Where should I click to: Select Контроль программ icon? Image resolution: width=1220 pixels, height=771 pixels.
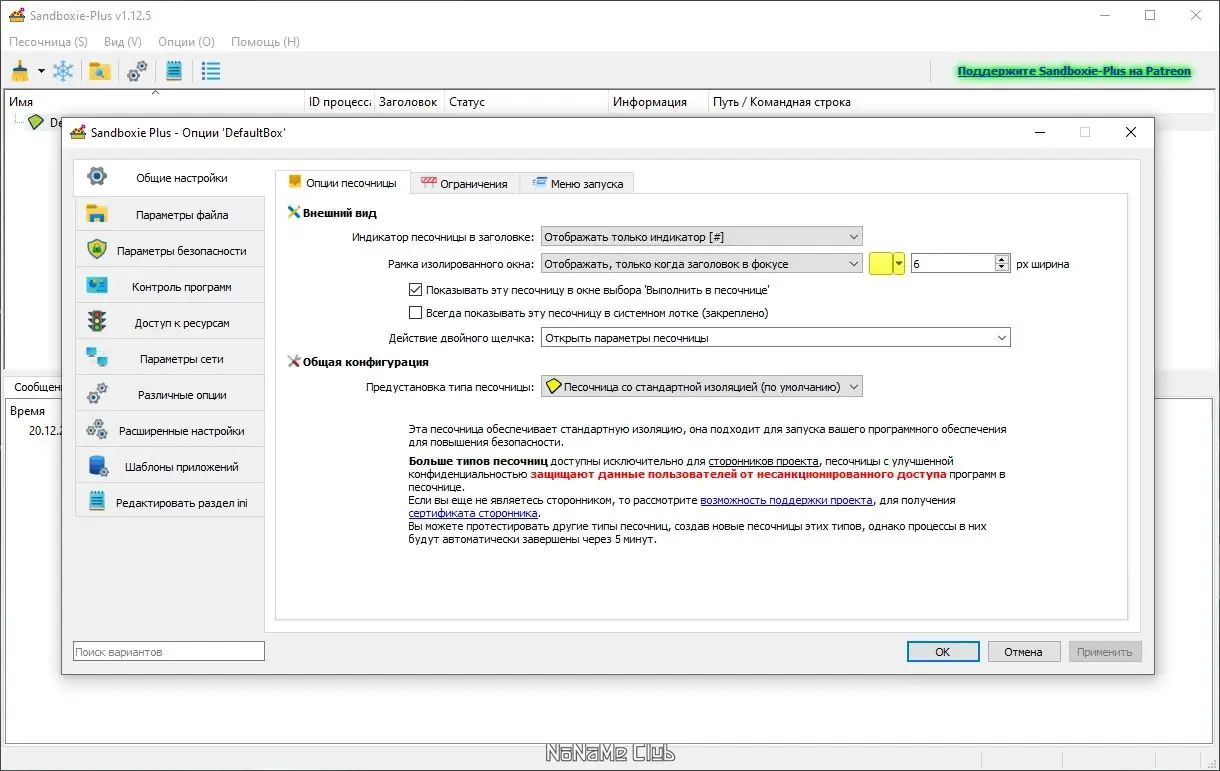pos(97,286)
